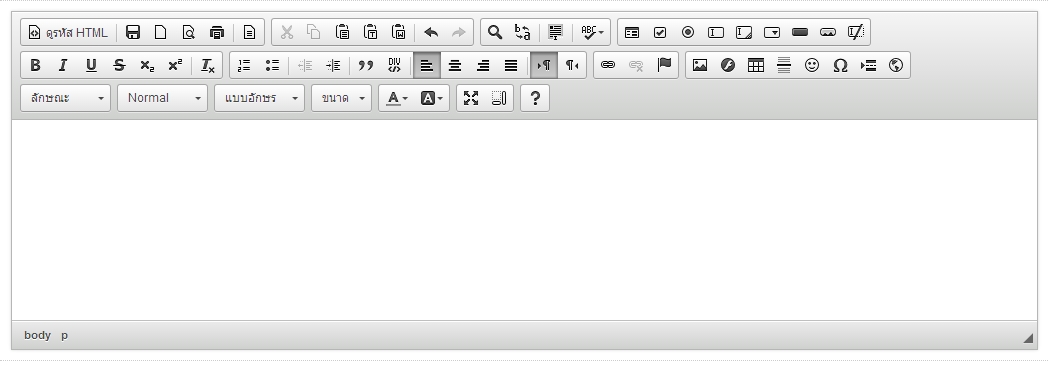Viewport: 1051px width, 369px height.
Task: Redo the last undone action
Action: (x=459, y=32)
